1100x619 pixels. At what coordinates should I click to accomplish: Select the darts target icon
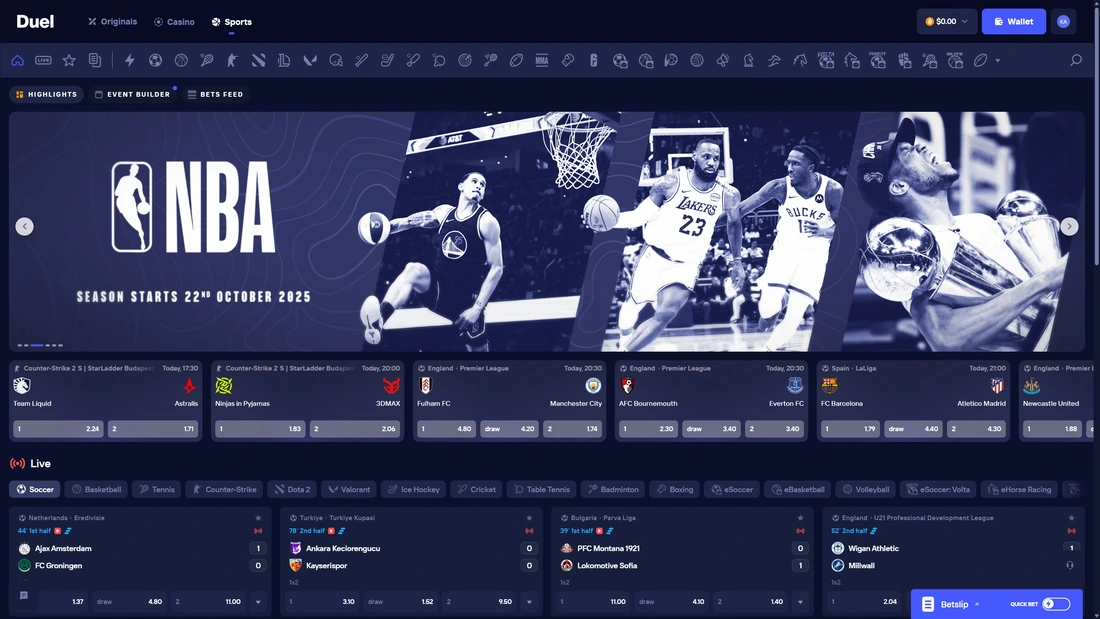pyautogui.click(x=464, y=60)
